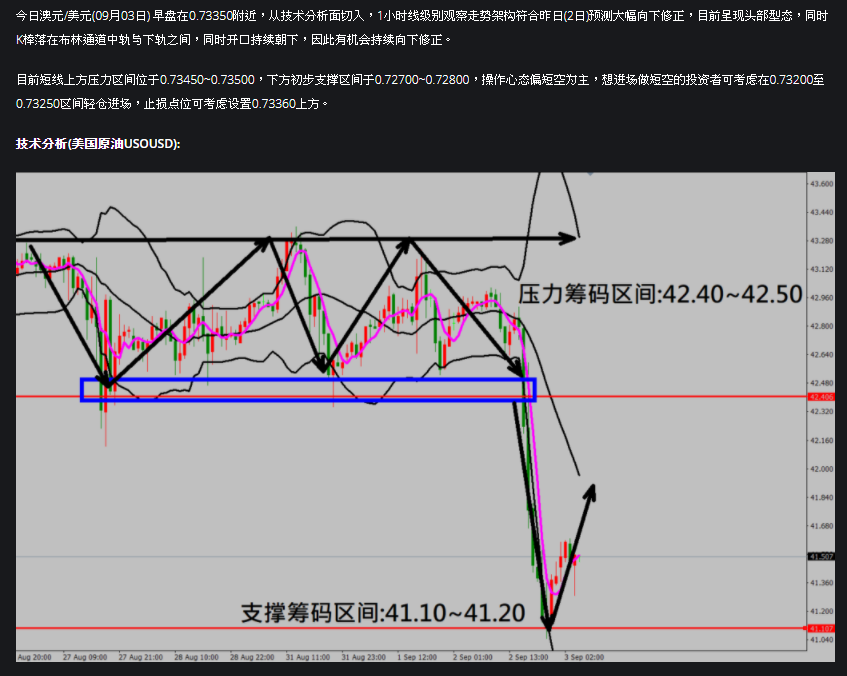
Task: Click the red 41.107 price tag
Action: tap(821, 628)
